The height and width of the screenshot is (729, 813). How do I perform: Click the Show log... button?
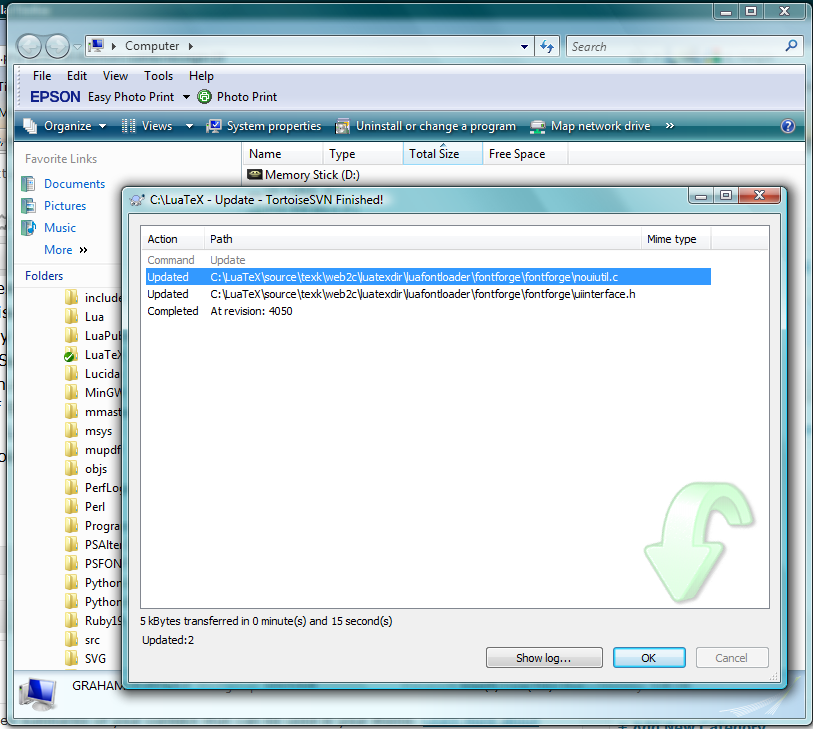[544, 658]
